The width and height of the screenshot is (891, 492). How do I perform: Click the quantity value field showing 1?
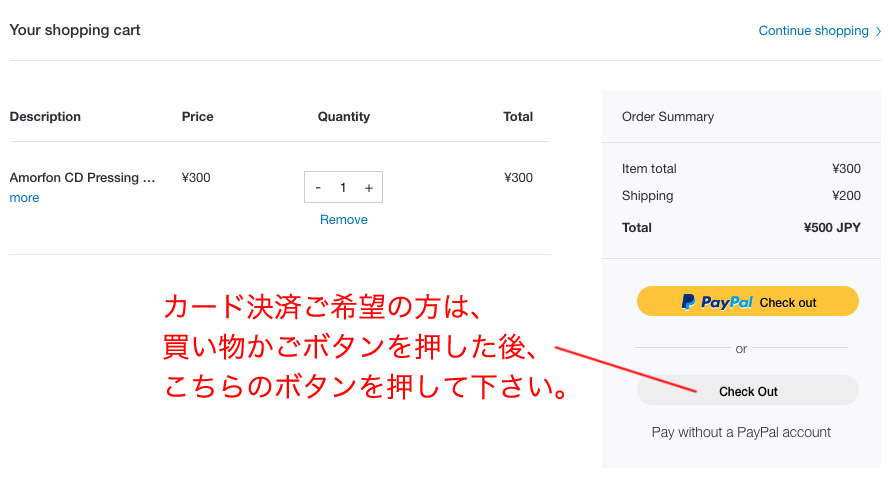pyautogui.click(x=343, y=187)
